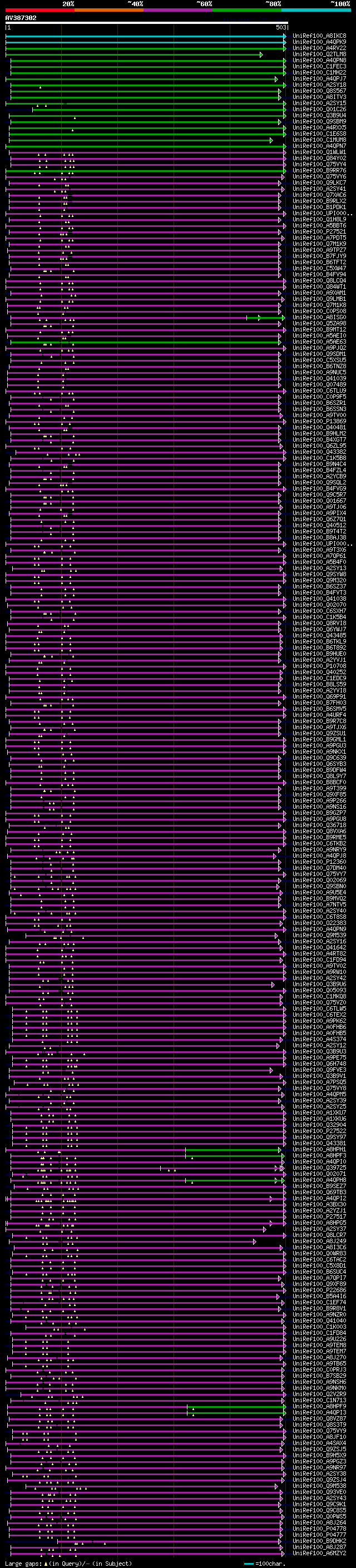Click the UniRef100_P27521 label

pyautogui.click(x=319, y=232)
